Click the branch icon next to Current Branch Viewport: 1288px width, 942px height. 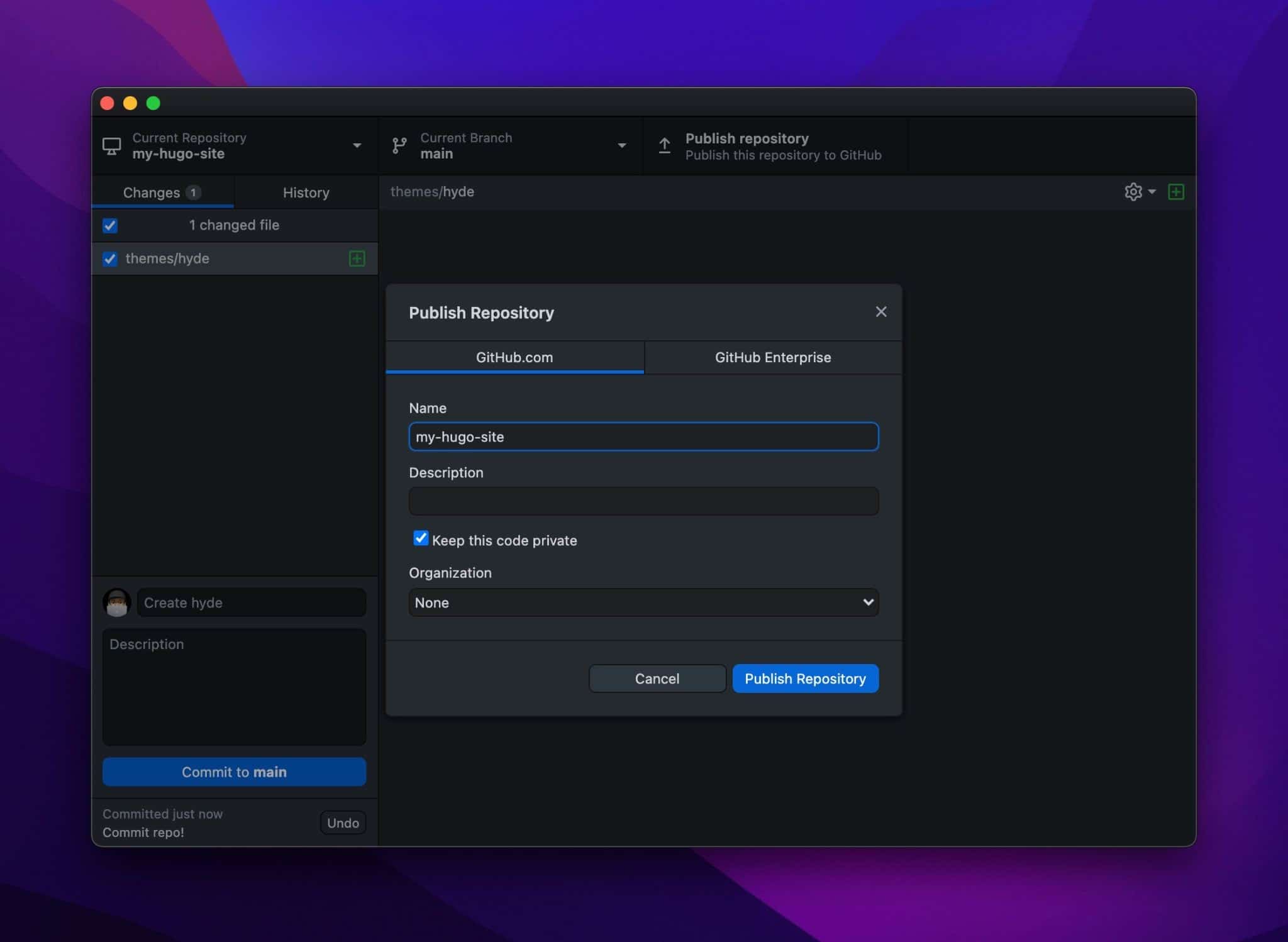(x=400, y=146)
